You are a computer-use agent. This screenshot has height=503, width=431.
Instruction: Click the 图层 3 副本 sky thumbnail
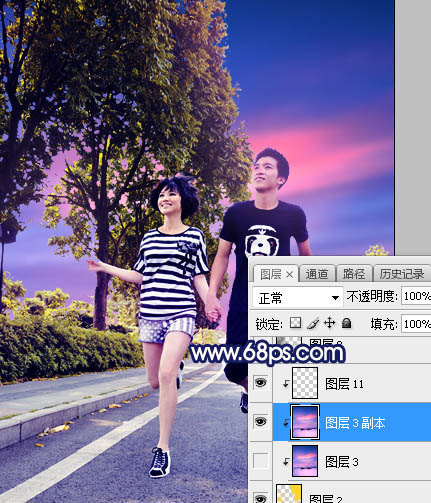point(305,422)
